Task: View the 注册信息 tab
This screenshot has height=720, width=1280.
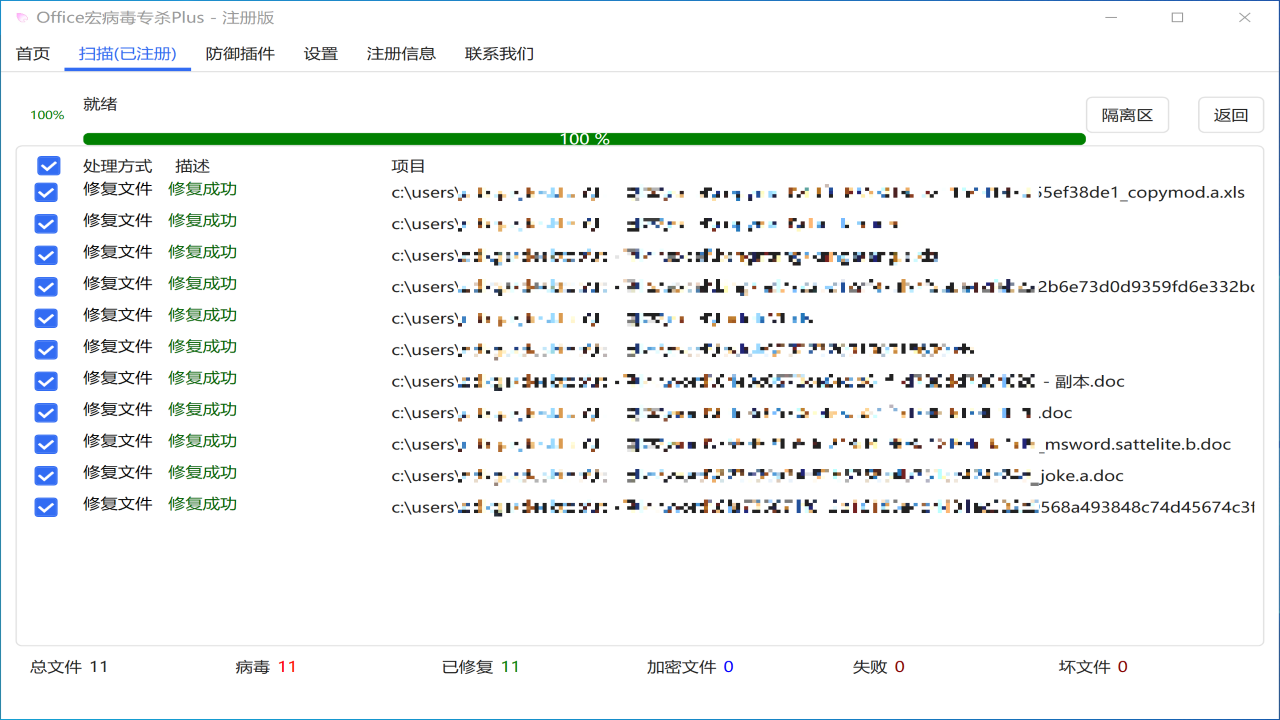Action: [x=403, y=53]
